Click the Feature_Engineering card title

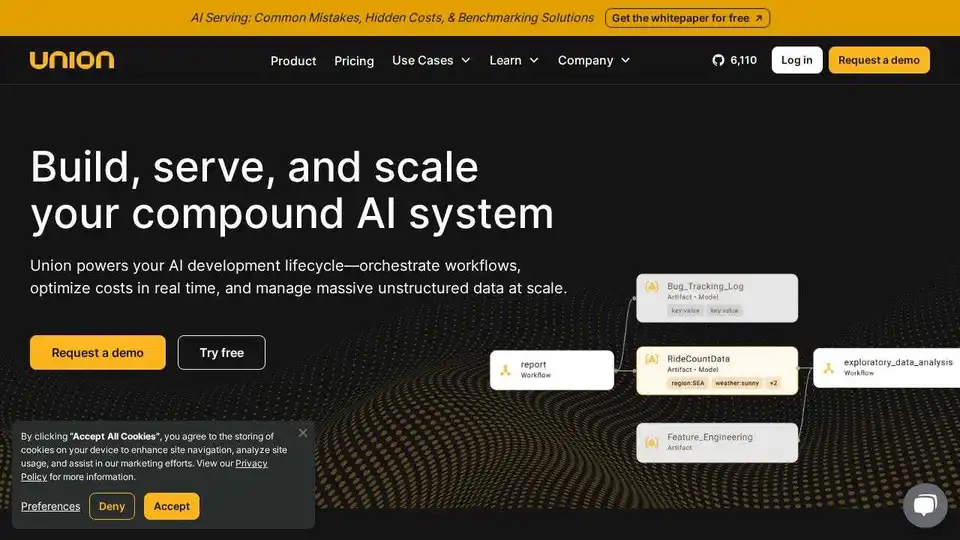(x=710, y=437)
